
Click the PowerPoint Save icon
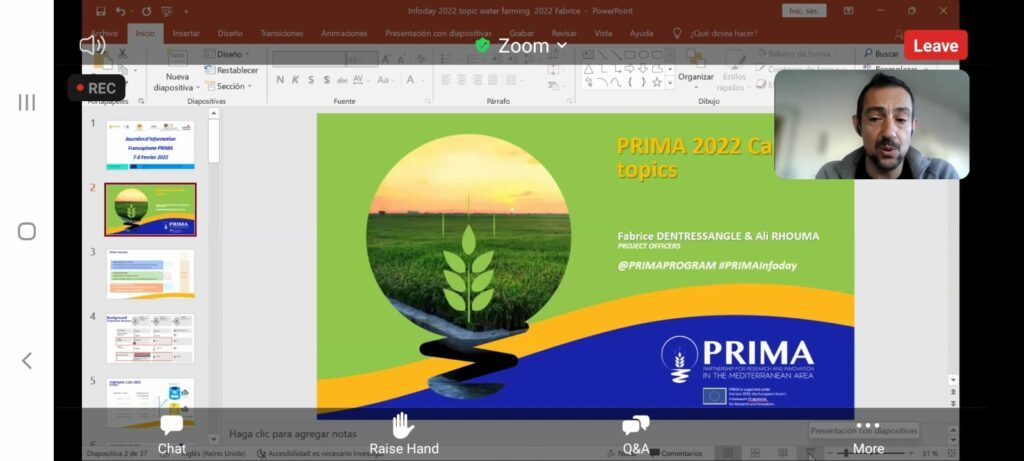click(x=100, y=11)
